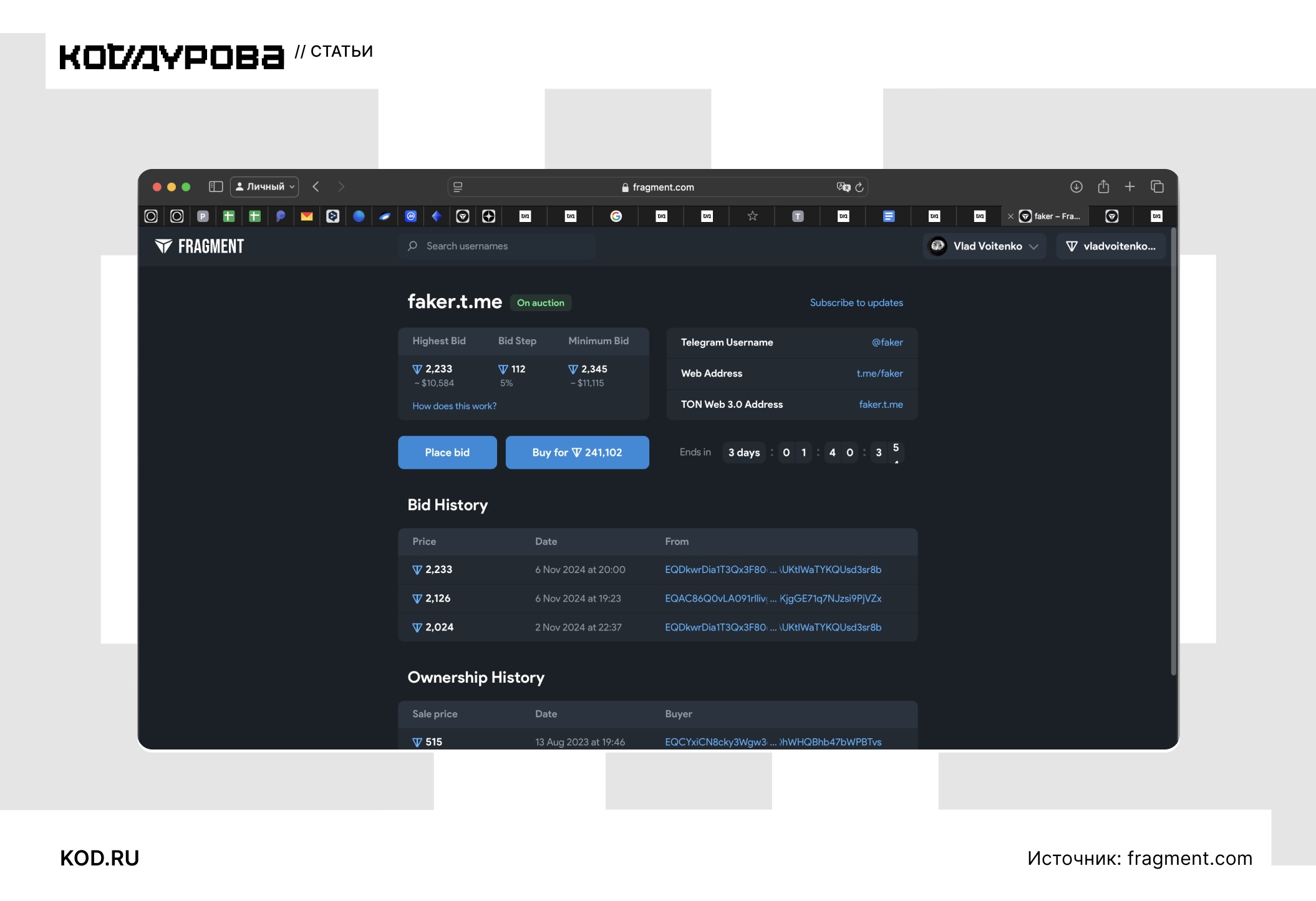Show the tab overview icon

pos(1157,186)
